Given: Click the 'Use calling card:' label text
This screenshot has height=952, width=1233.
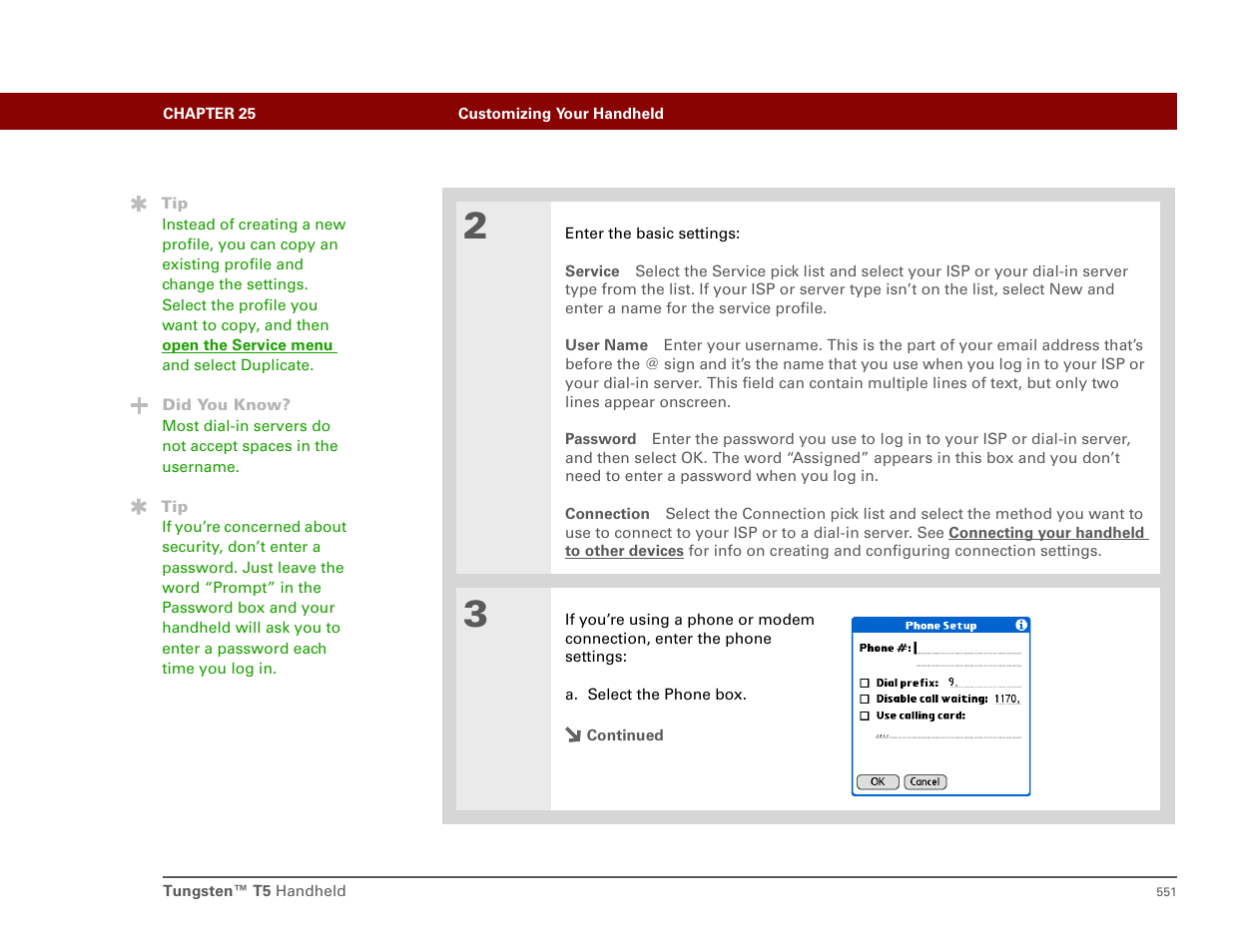Looking at the screenshot, I should (921, 715).
